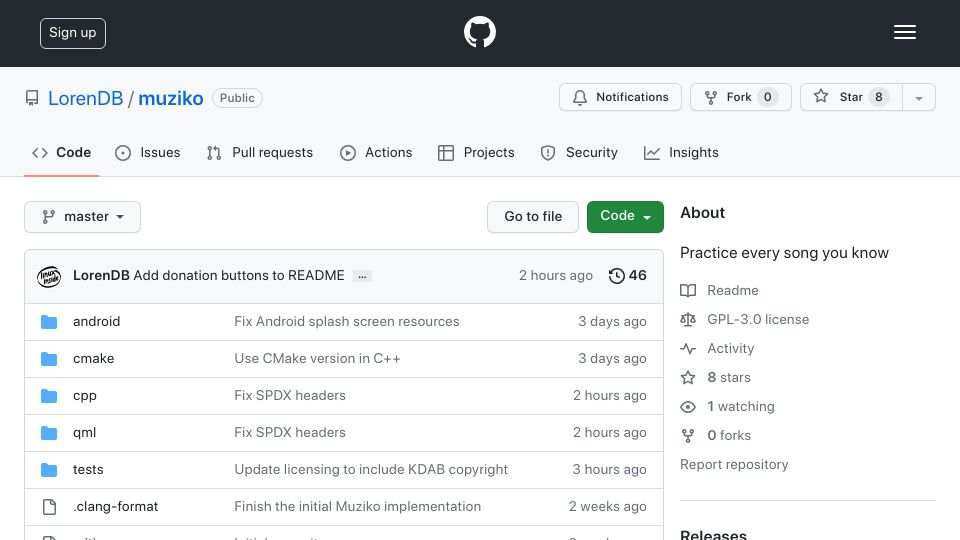Open the LorenDB owner link in repo title
The width and height of the screenshot is (960, 540).
pyautogui.click(x=85, y=99)
